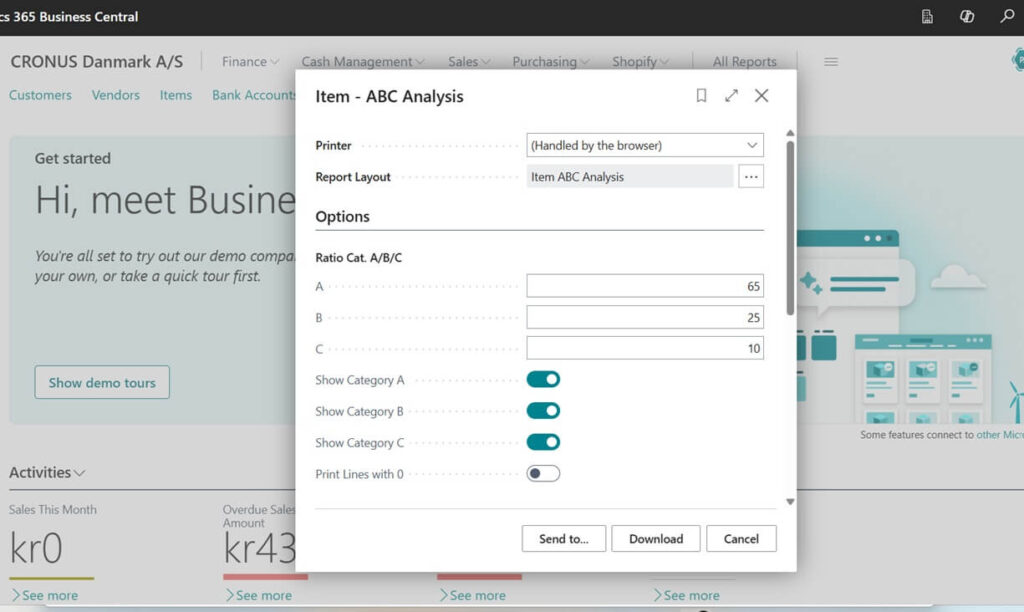Click the Download button
Image resolution: width=1024 pixels, height=612 pixels.
tap(656, 539)
